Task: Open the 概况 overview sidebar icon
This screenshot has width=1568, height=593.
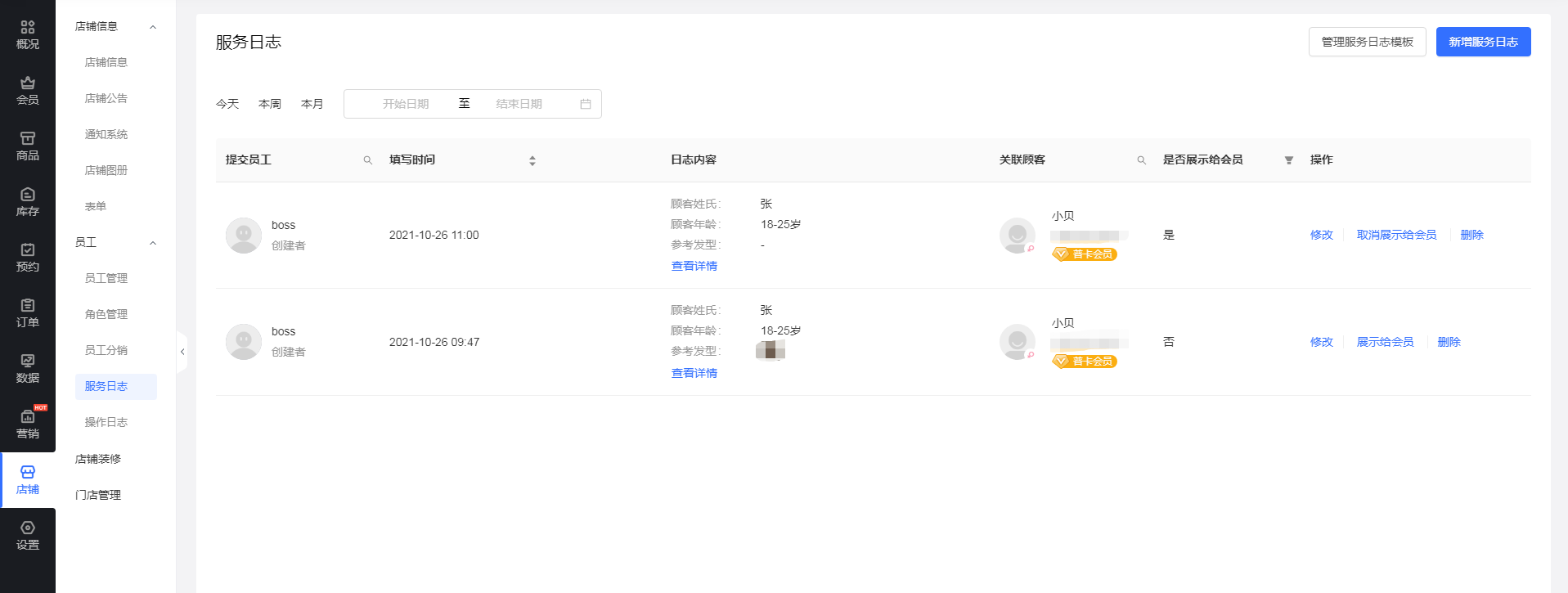Action: click(27, 35)
